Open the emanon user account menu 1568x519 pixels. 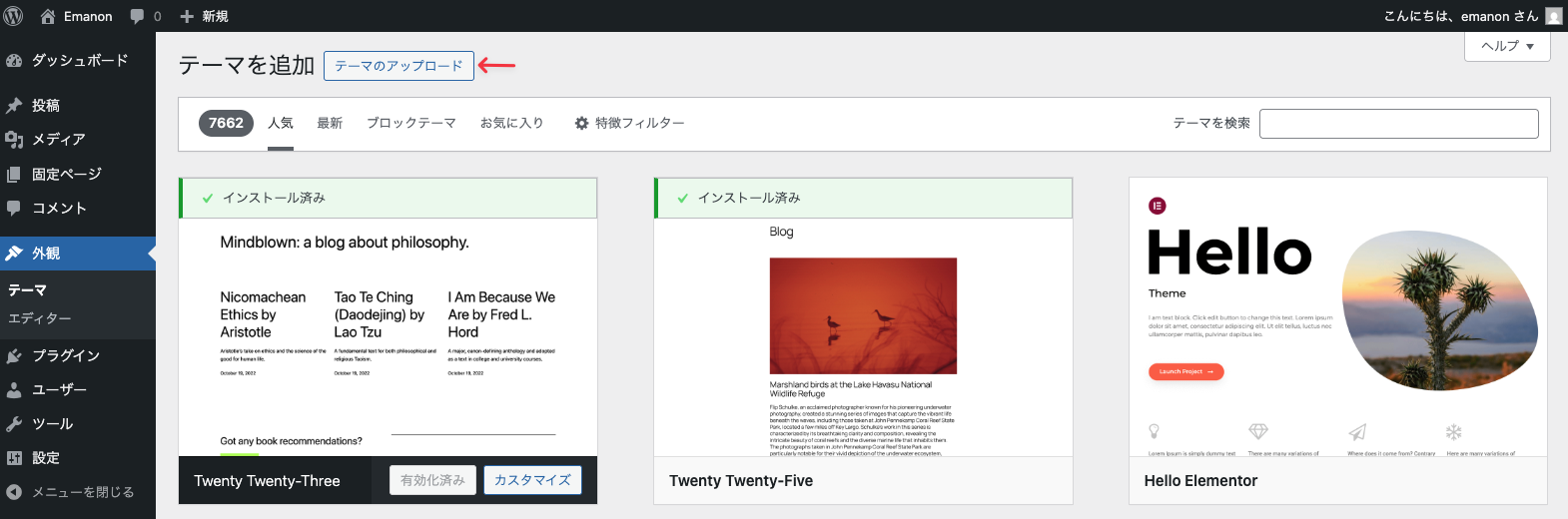tap(1470, 16)
